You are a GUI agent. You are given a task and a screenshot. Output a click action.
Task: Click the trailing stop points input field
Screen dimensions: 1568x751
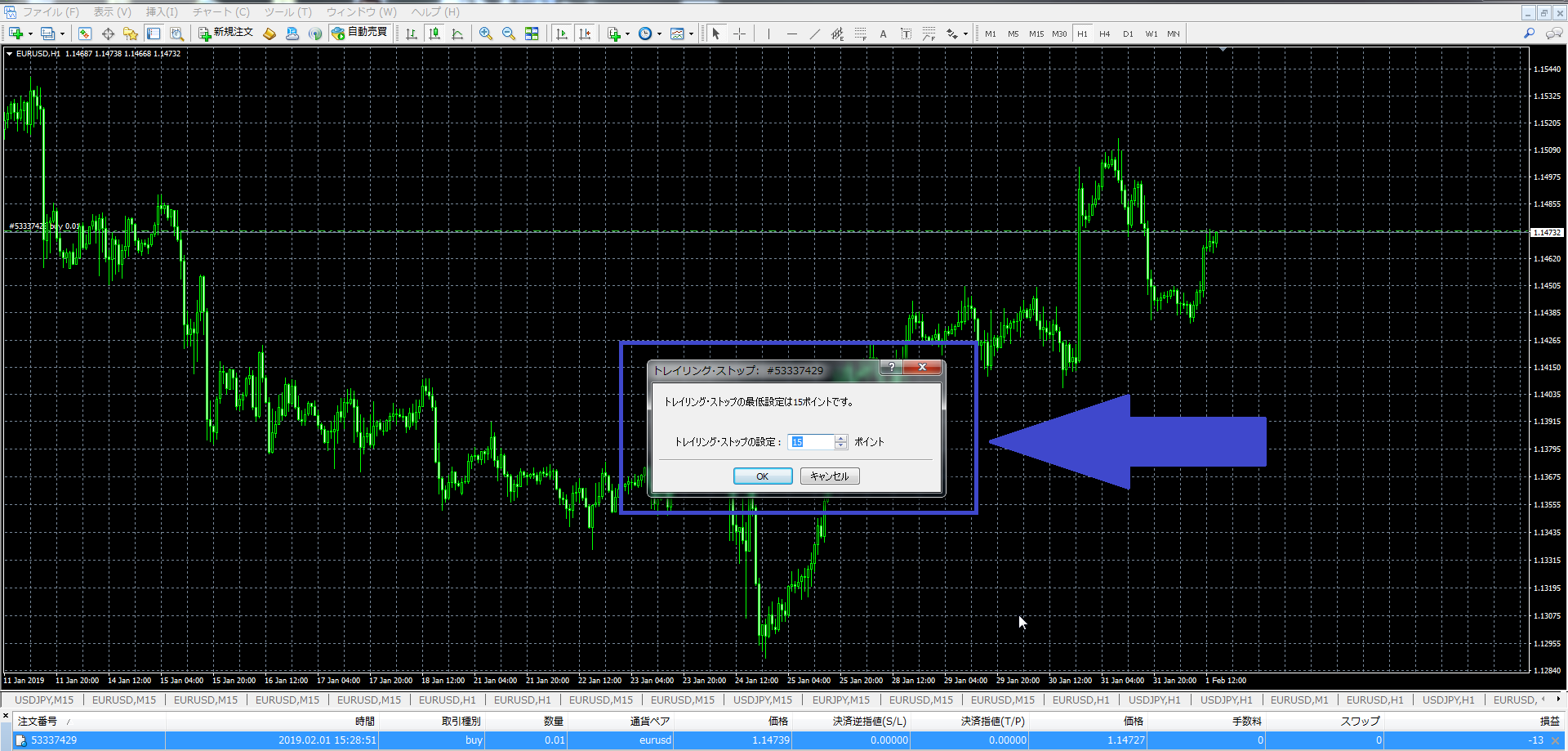[812, 442]
